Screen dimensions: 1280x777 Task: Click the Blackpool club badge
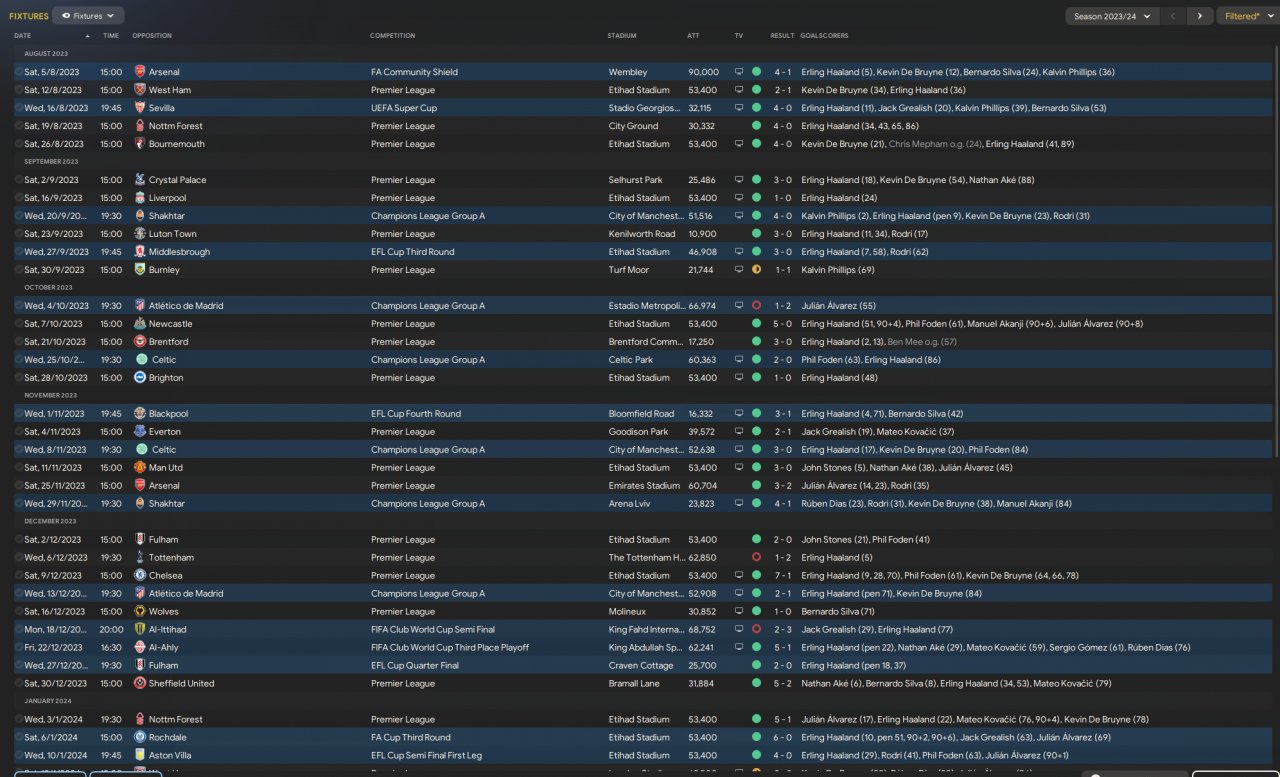pyautogui.click(x=140, y=414)
